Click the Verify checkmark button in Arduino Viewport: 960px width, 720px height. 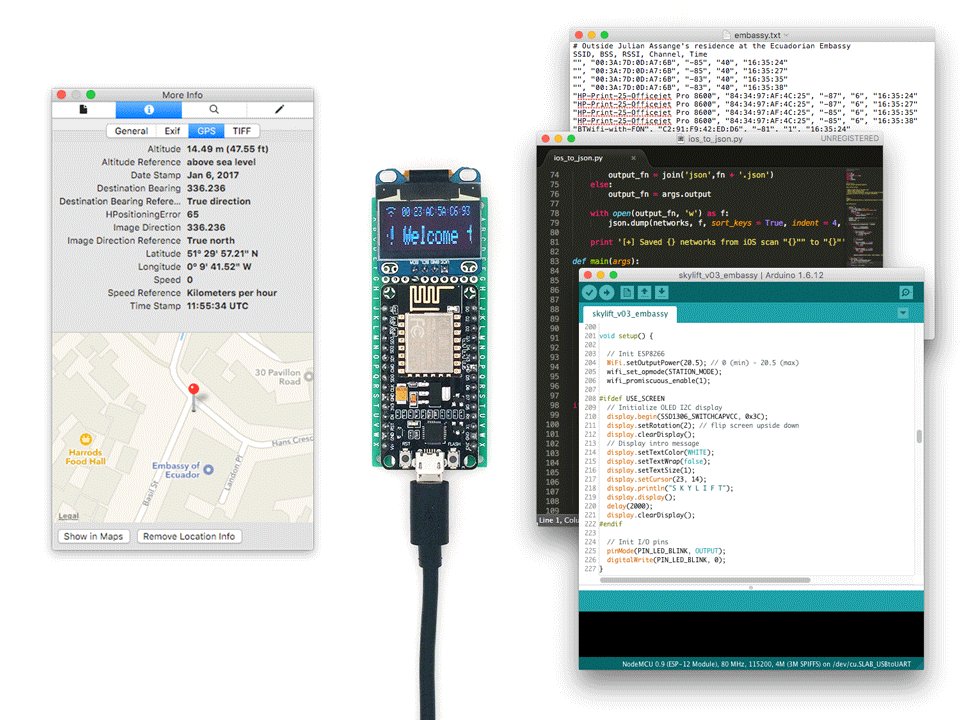click(589, 293)
